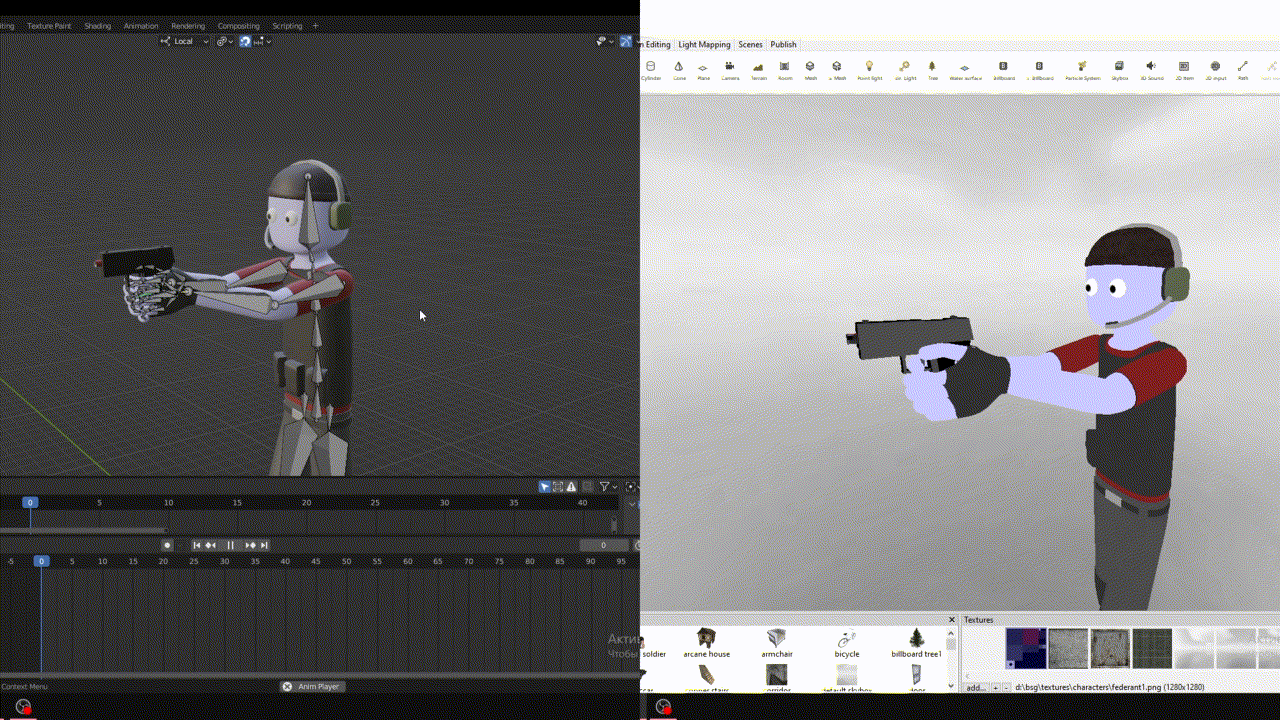Viewport: 1280px width, 720px height.
Task: Toggle Only Show Errors warning icon
Action: (571, 487)
